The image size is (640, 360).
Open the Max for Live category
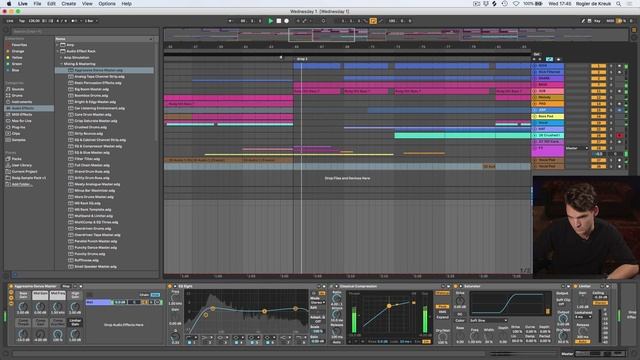click(x=22, y=121)
